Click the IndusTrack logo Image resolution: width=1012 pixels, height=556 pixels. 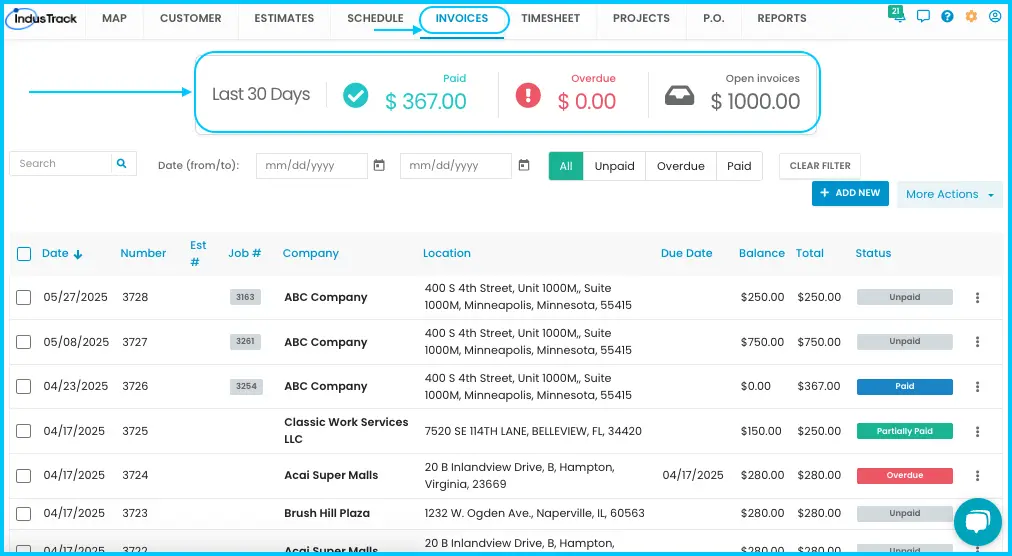[x=42, y=19]
